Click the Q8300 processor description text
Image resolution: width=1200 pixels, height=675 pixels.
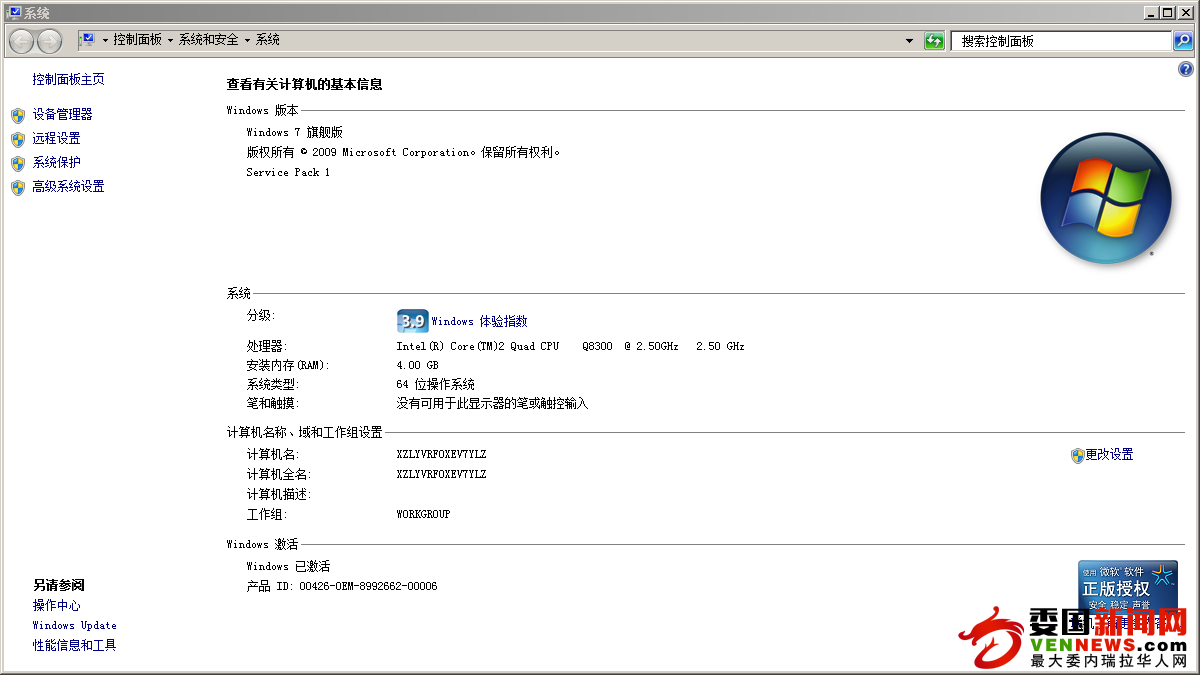tap(570, 346)
